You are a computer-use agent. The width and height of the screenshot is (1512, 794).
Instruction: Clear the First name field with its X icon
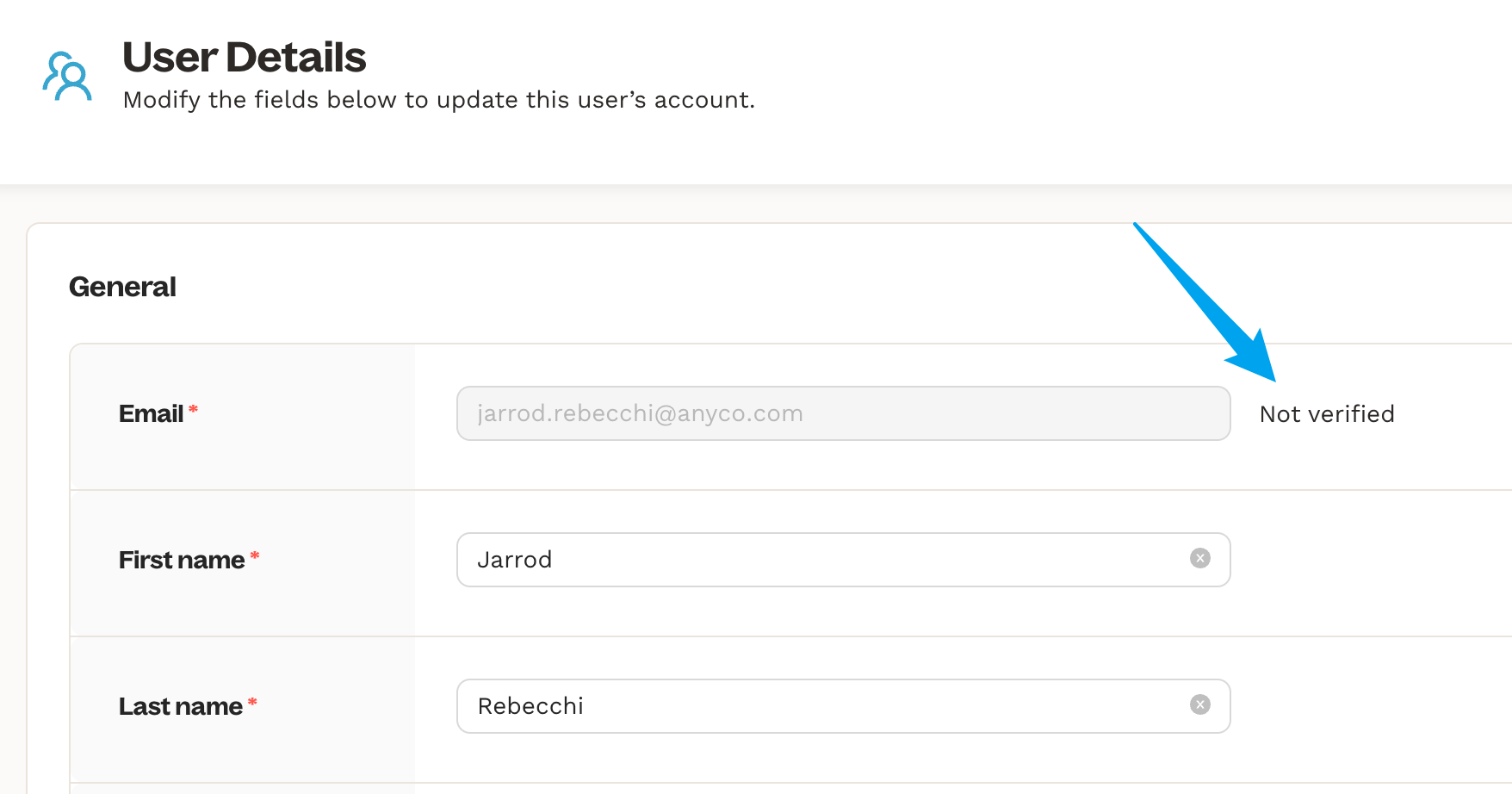point(1199,558)
